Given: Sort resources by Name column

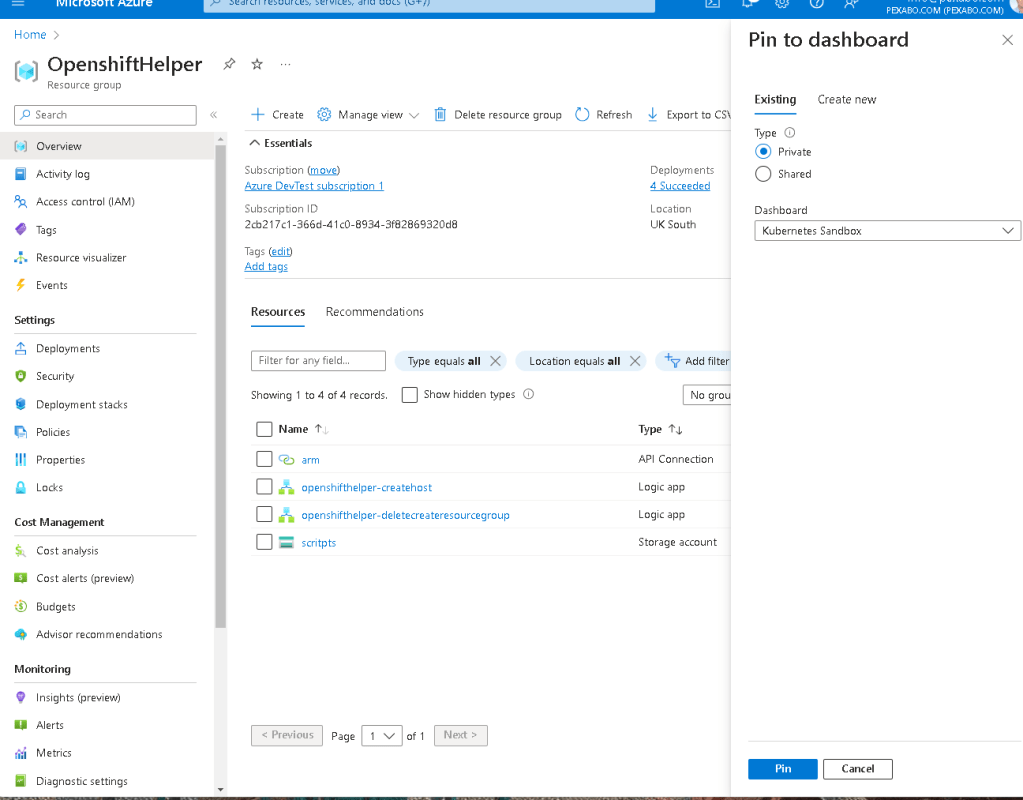Looking at the screenshot, I should pos(303,429).
